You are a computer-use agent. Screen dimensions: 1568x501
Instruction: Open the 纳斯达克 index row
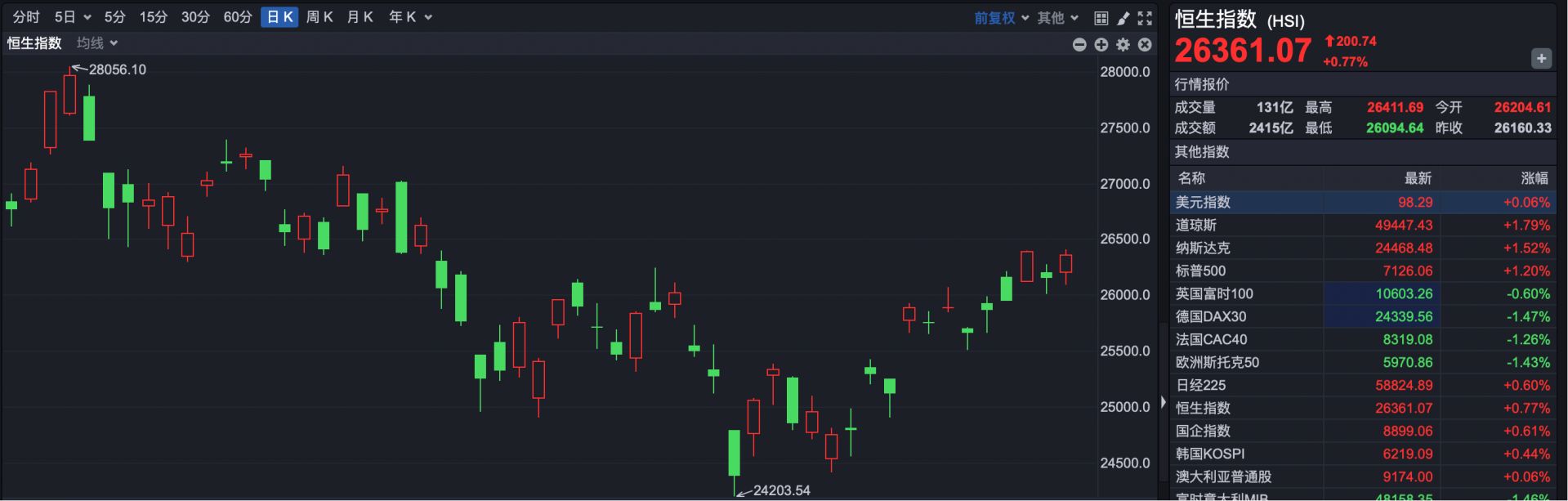tap(1203, 248)
